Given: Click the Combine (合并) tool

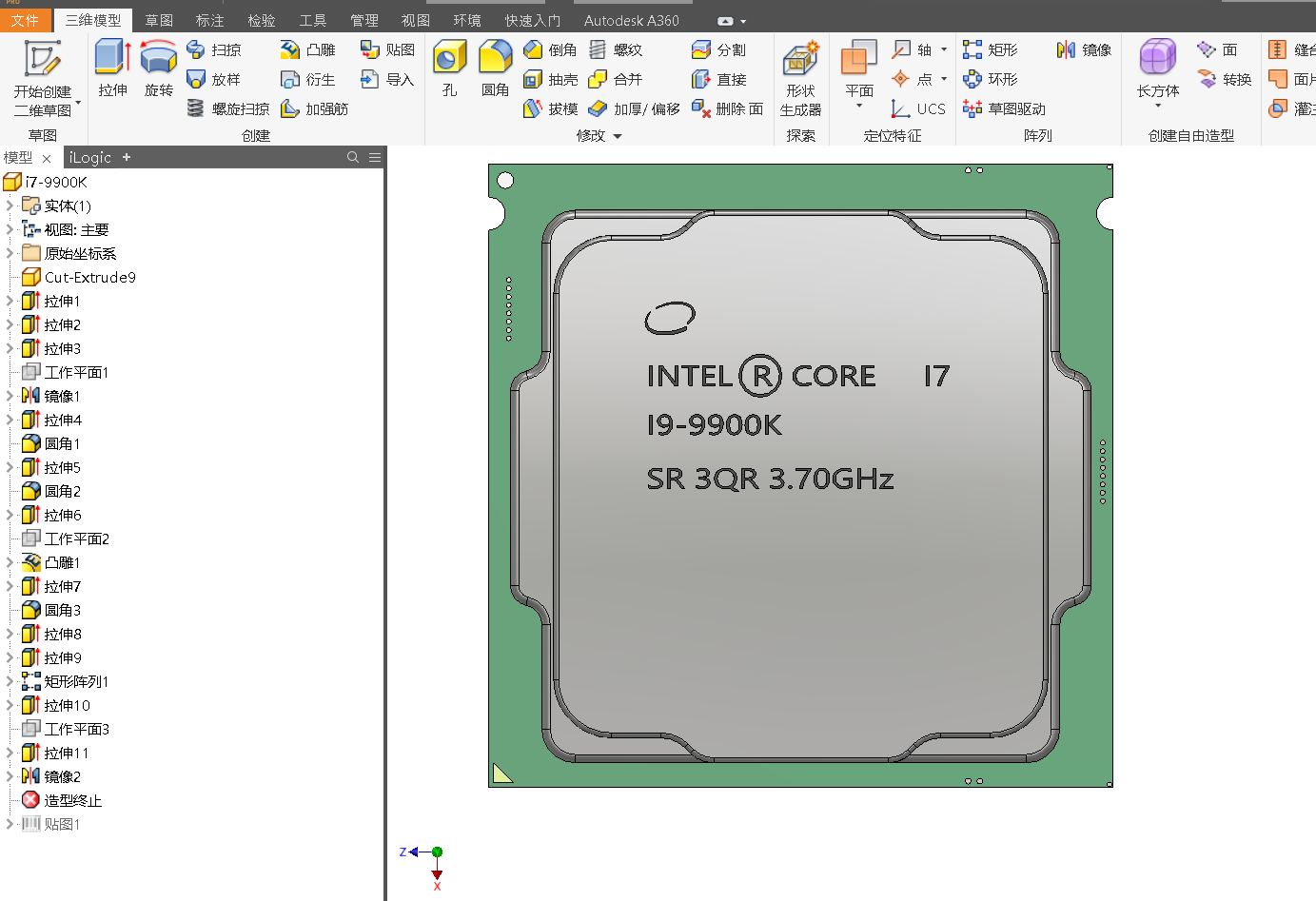Looking at the screenshot, I should click(x=617, y=79).
